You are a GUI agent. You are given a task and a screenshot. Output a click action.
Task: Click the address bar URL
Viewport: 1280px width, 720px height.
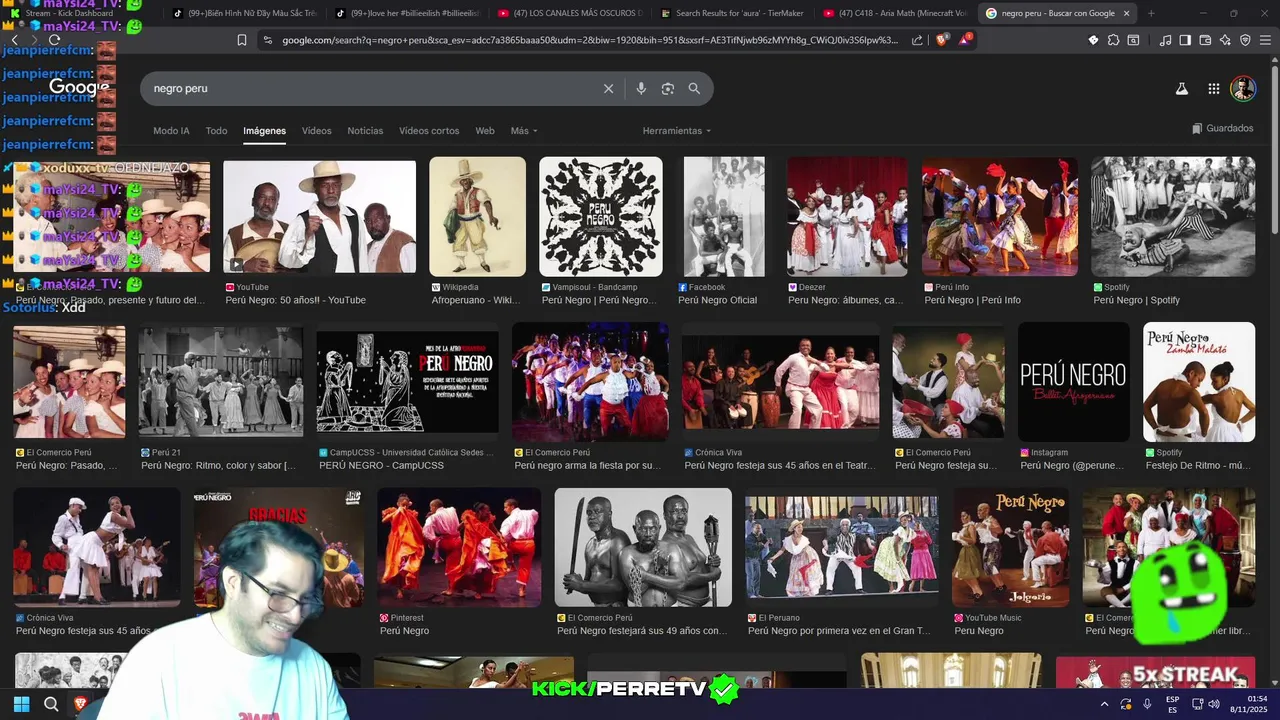pyautogui.click(x=590, y=40)
